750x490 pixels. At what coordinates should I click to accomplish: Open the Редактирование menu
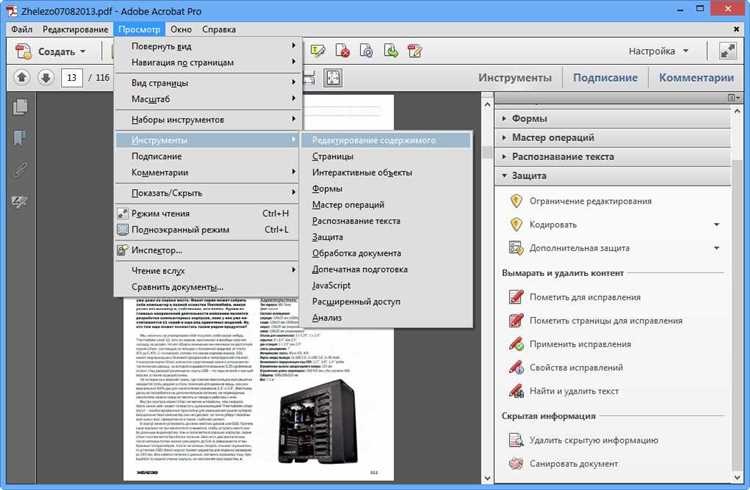coord(75,29)
